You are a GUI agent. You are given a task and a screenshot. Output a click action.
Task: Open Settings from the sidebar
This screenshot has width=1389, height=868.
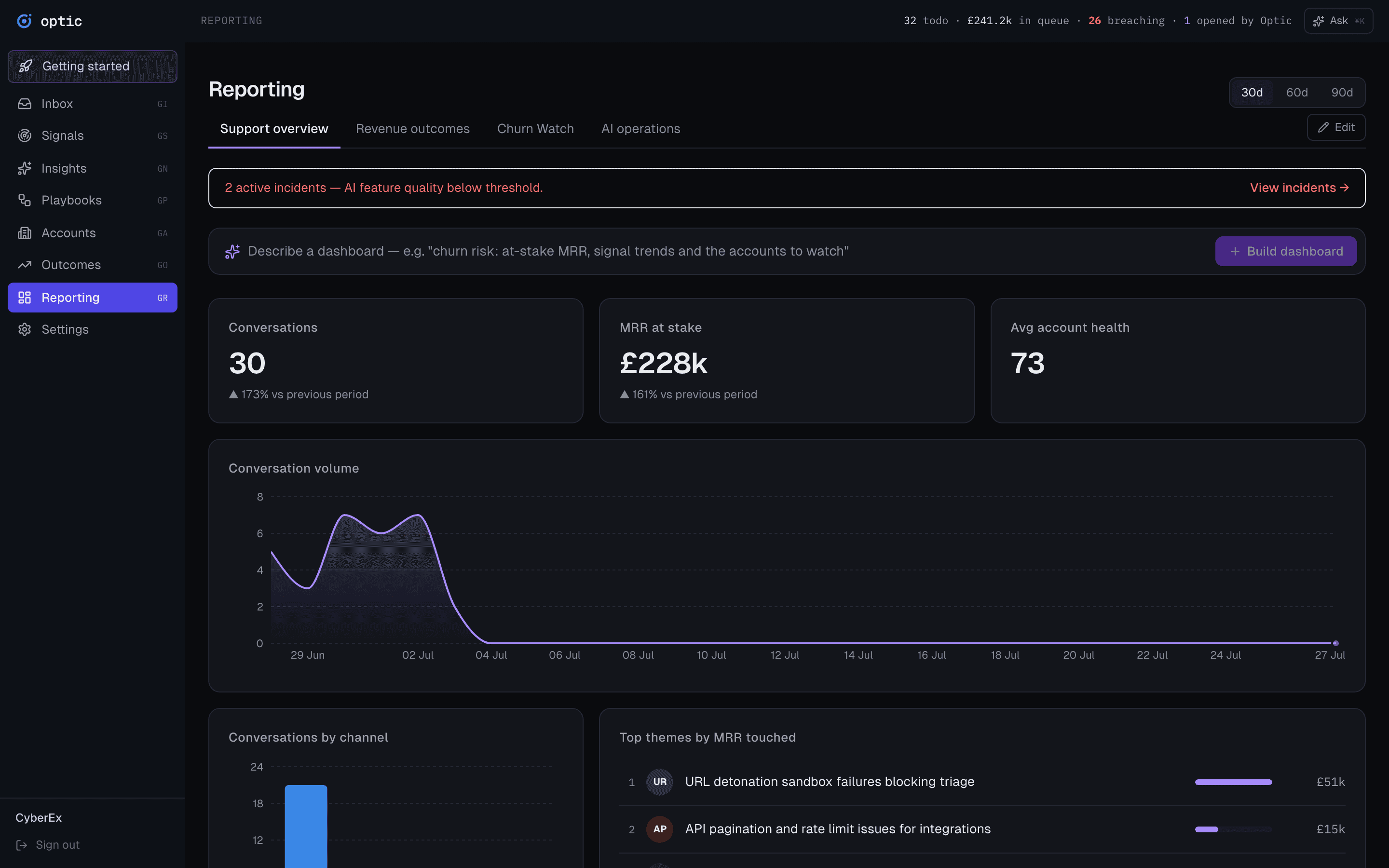(x=93, y=329)
